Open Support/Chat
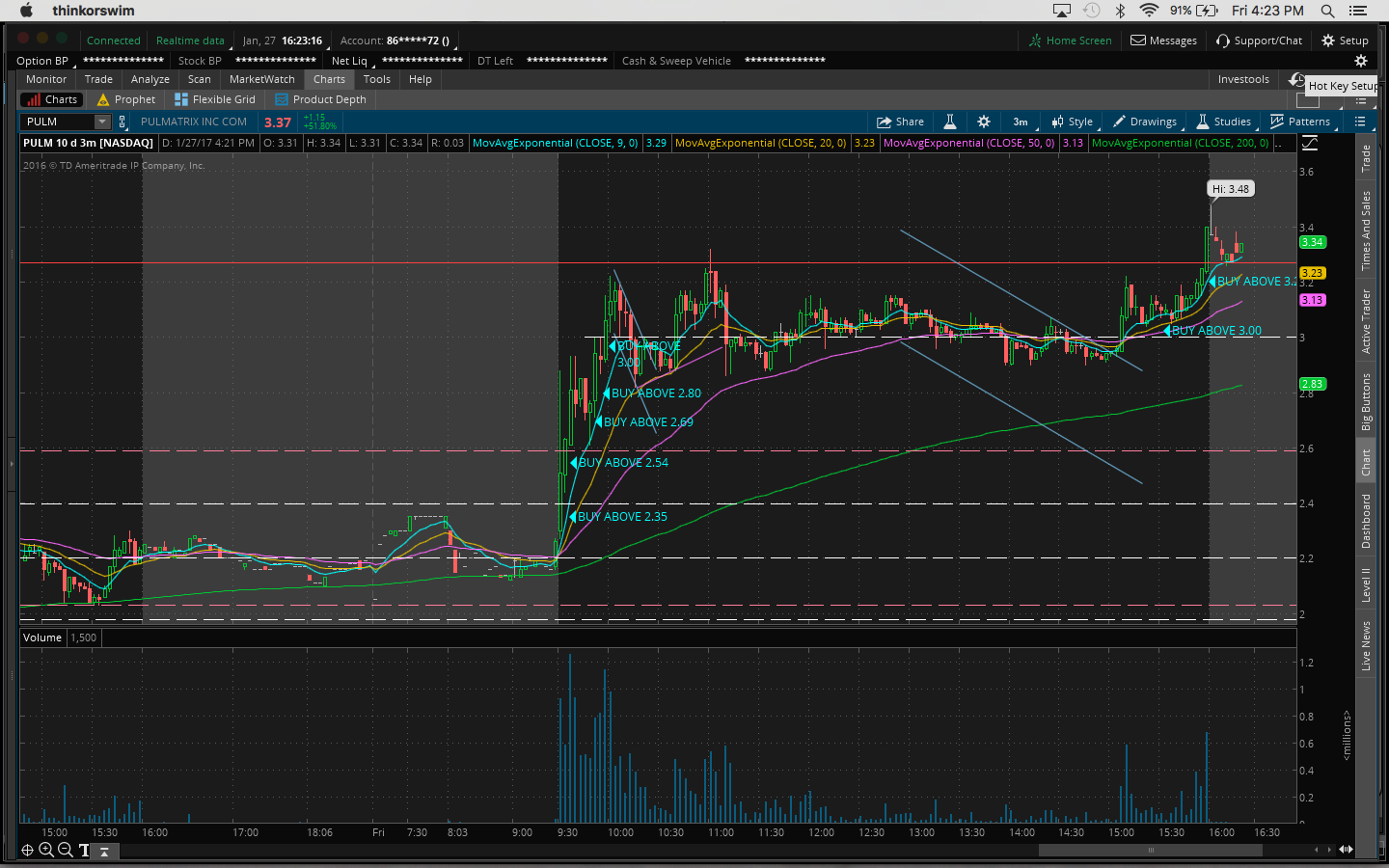 point(1260,41)
